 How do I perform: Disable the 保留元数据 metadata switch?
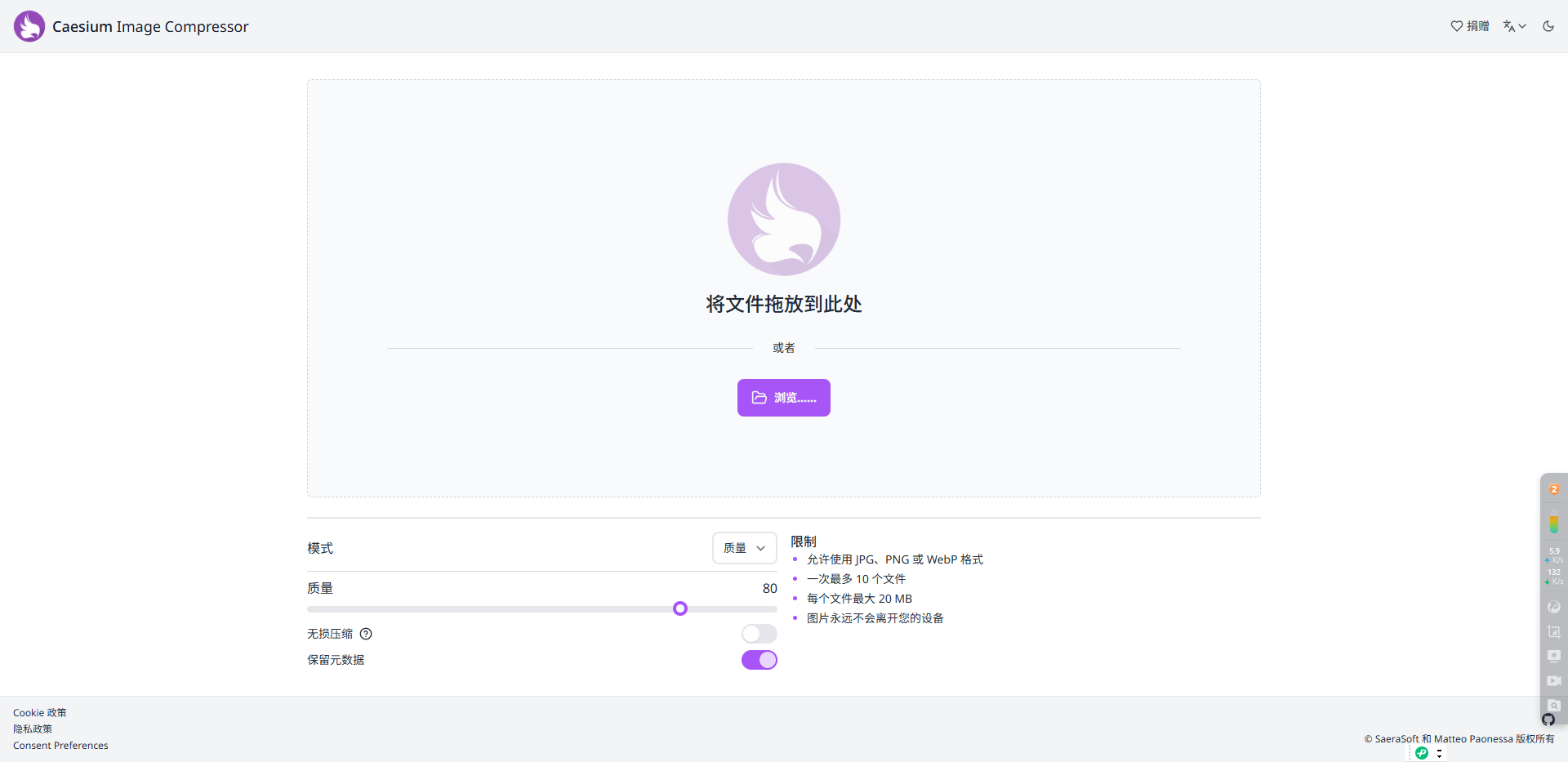[759, 660]
